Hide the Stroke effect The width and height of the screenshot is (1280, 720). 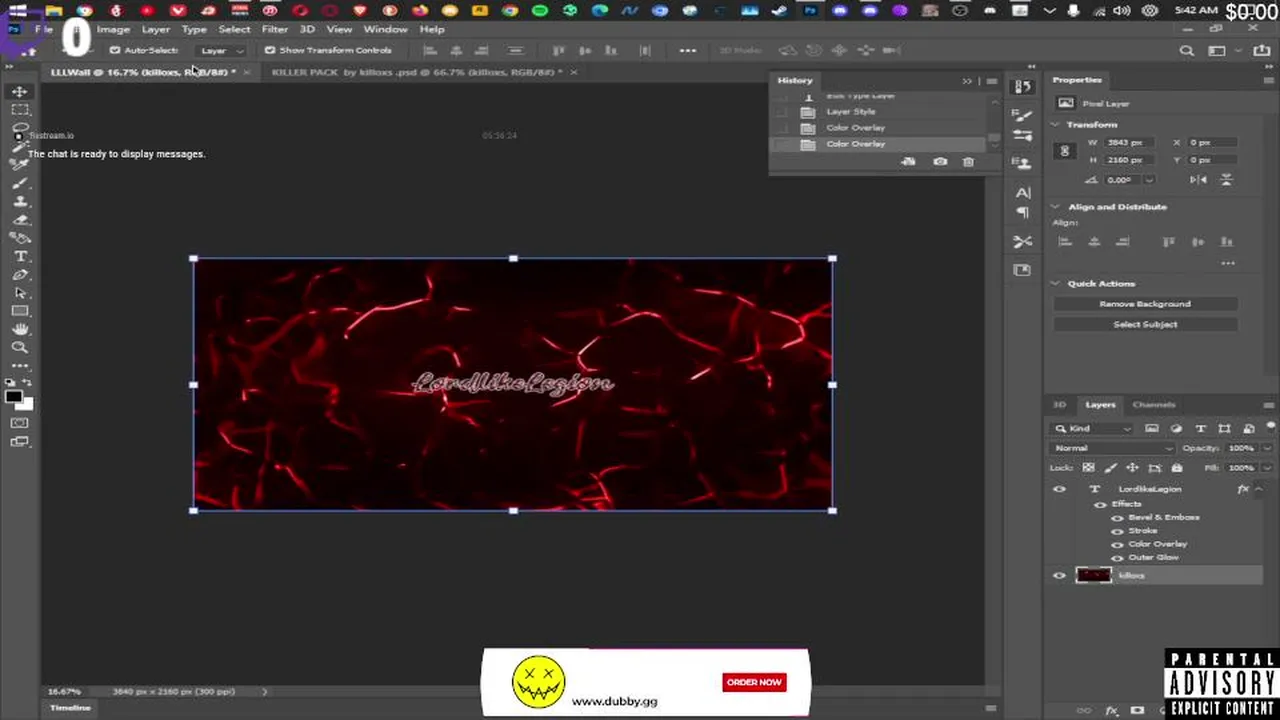(x=1117, y=531)
